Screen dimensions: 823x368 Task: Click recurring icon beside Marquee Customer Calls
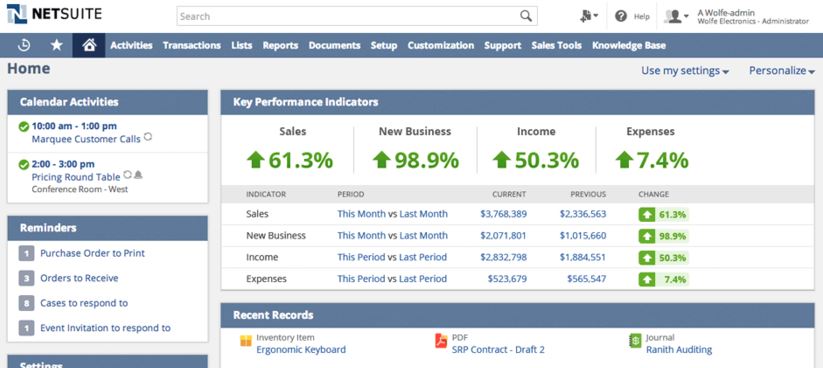pyautogui.click(x=148, y=136)
